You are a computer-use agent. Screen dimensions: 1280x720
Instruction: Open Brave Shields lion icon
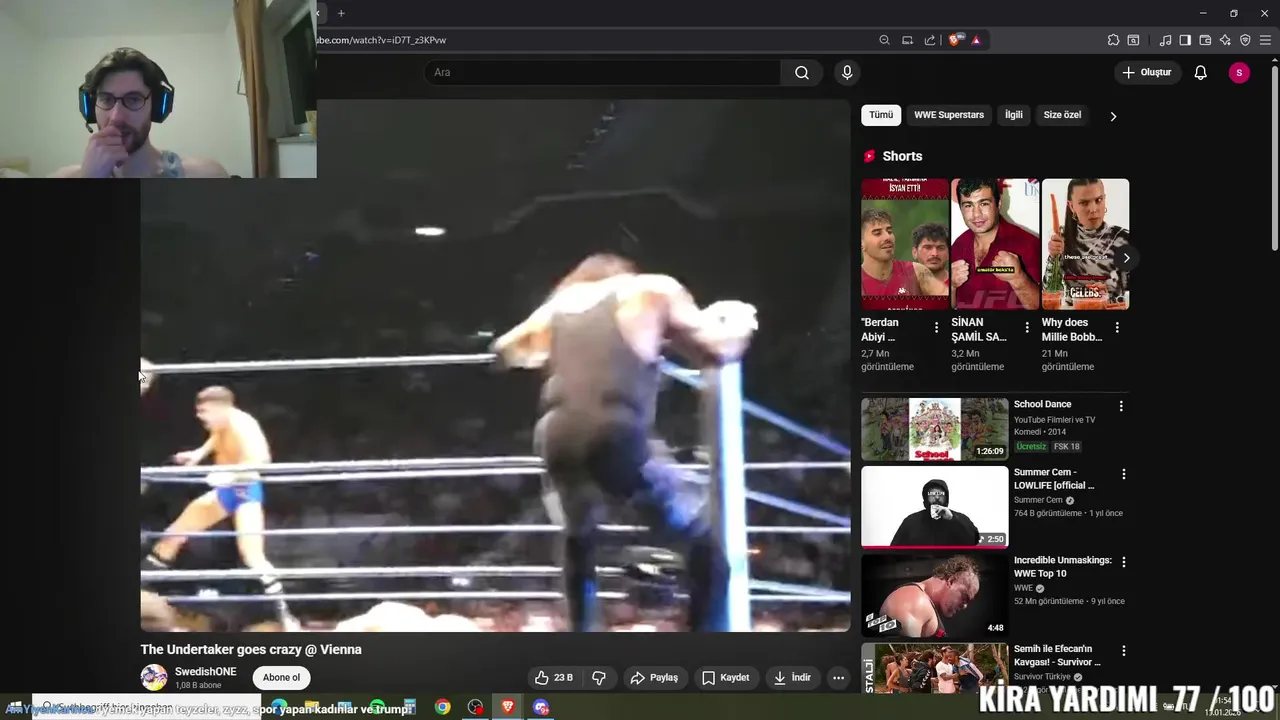pyautogui.click(x=956, y=40)
